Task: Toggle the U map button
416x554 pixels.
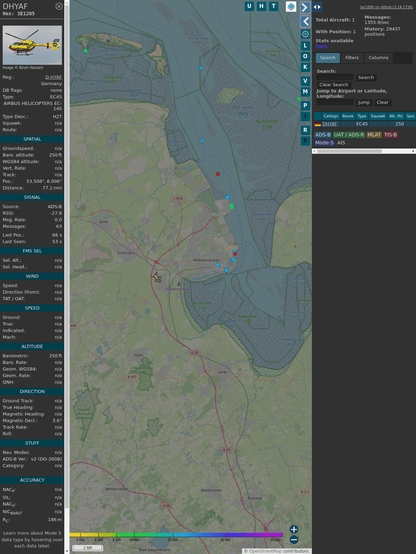Action: coord(249,6)
